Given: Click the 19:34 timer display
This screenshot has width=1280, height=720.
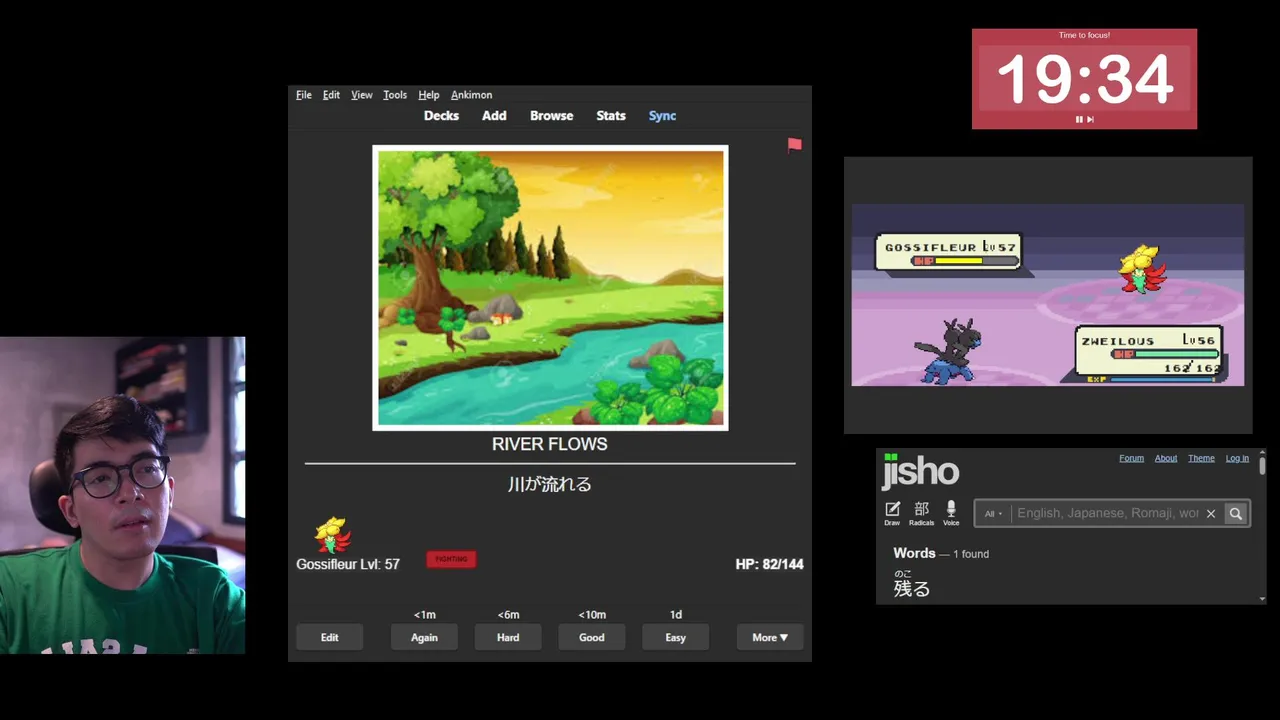Looking at the screenshot, I should click(1084, 79).
